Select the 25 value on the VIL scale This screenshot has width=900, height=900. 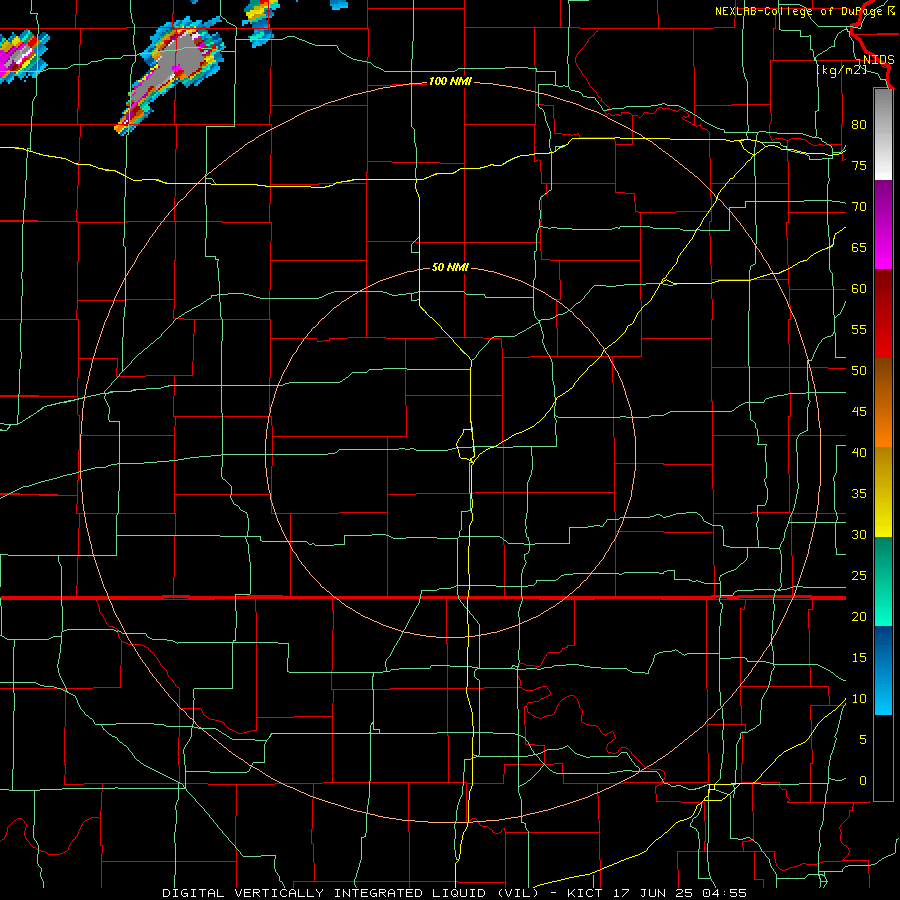click(x=859, y=576)
